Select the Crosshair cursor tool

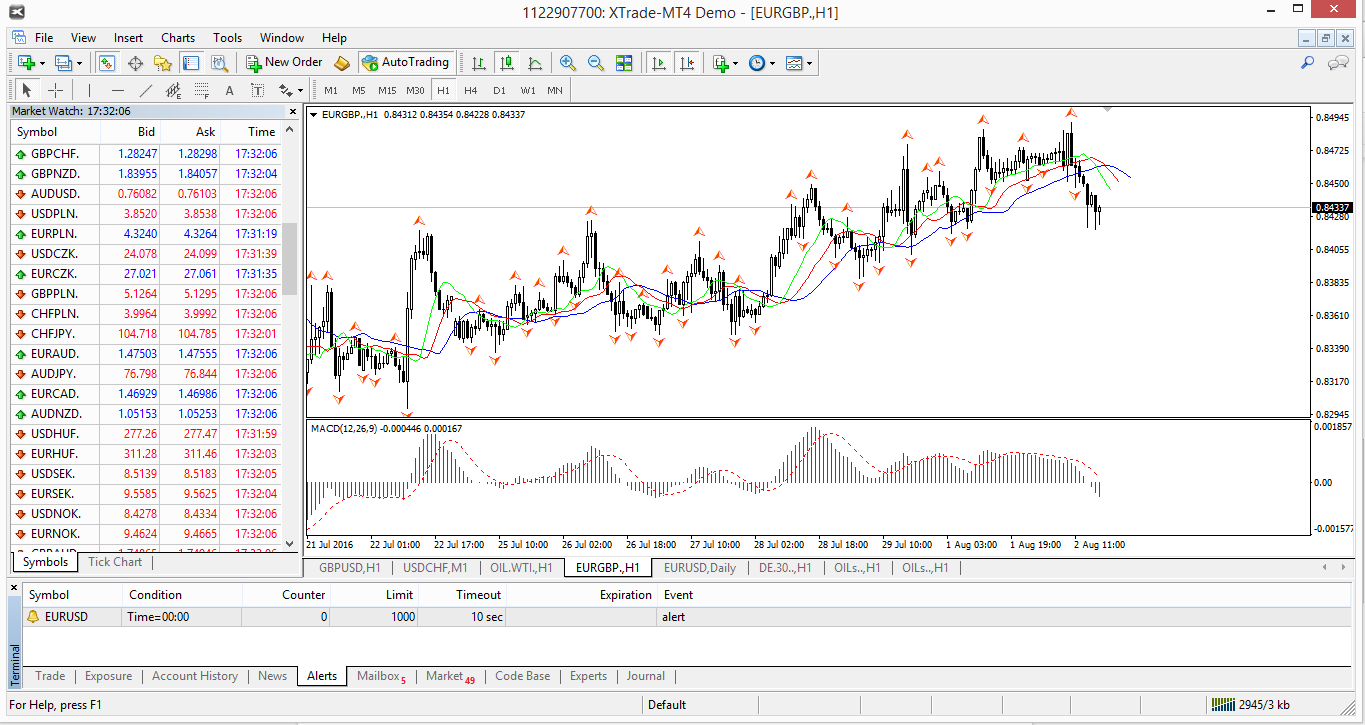pyautogui.click(x=56, y=90)
